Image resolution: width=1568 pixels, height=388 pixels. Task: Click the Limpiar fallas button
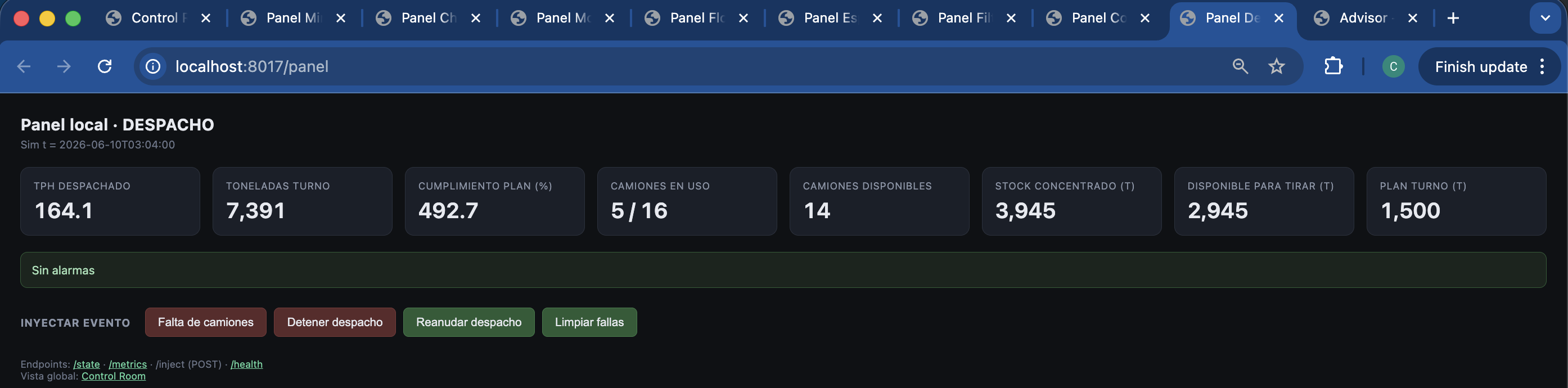pos(589,322)
